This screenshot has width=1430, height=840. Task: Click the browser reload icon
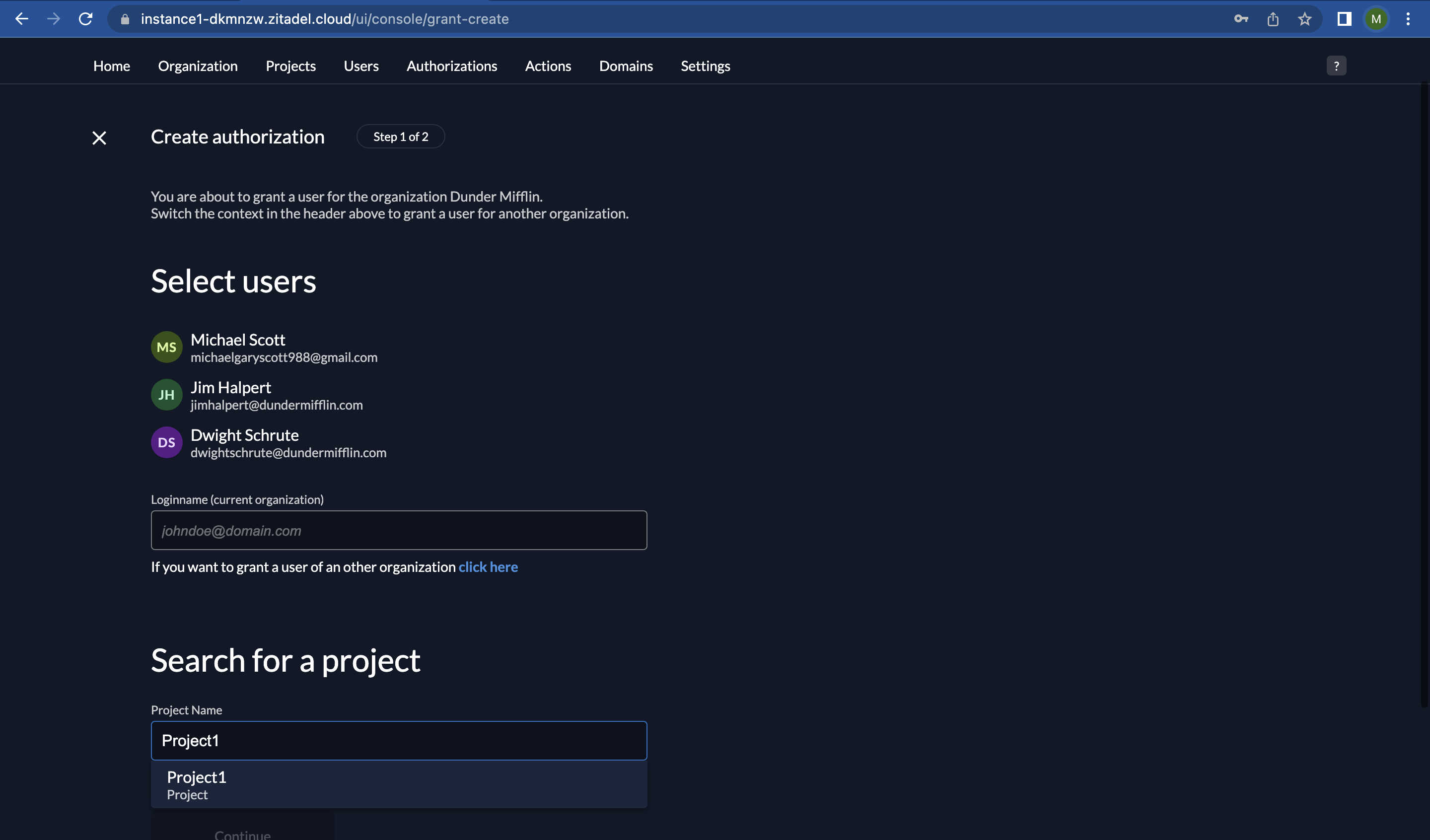click(x=86, y=19)
